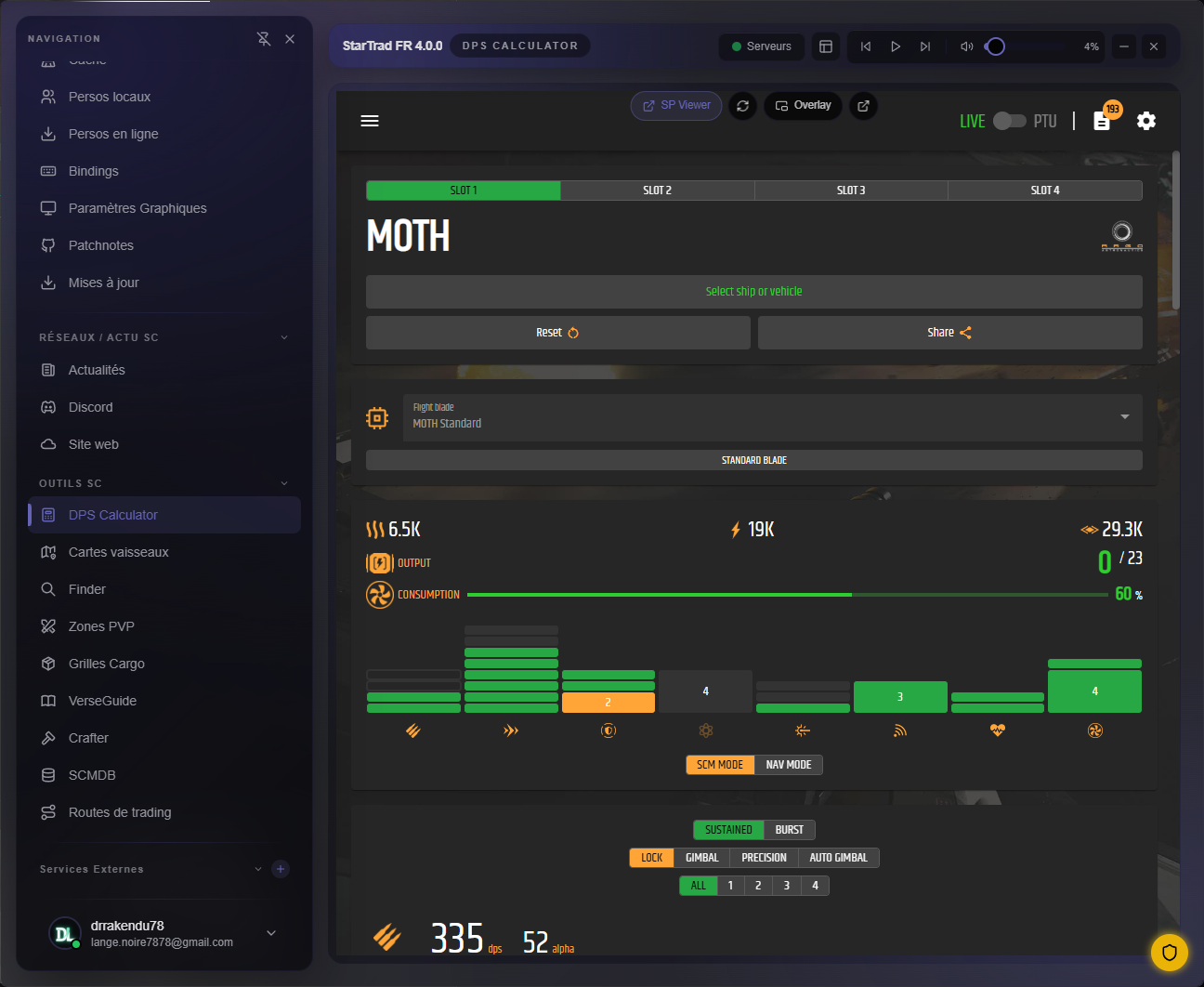
Task: Click the refresh icon beside SP Viewer
Action: click(x=742, y=106)
